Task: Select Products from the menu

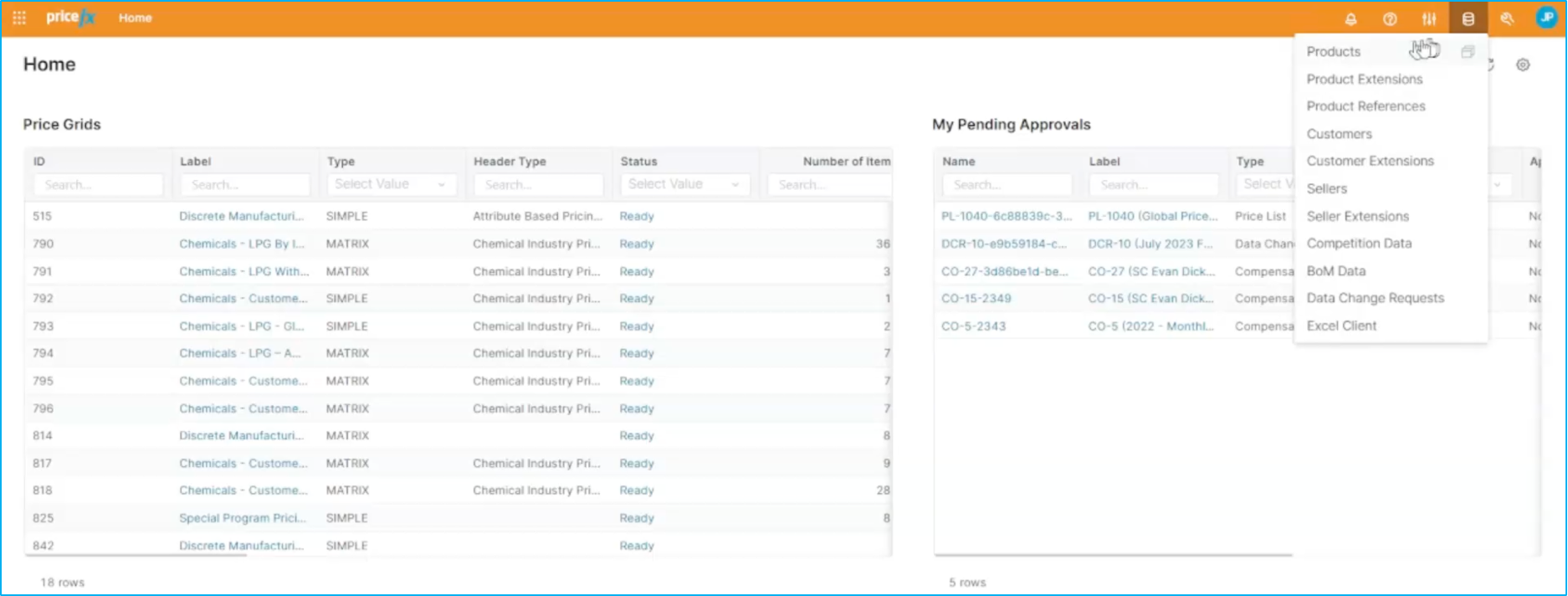Action: (x=1334, y=52)
